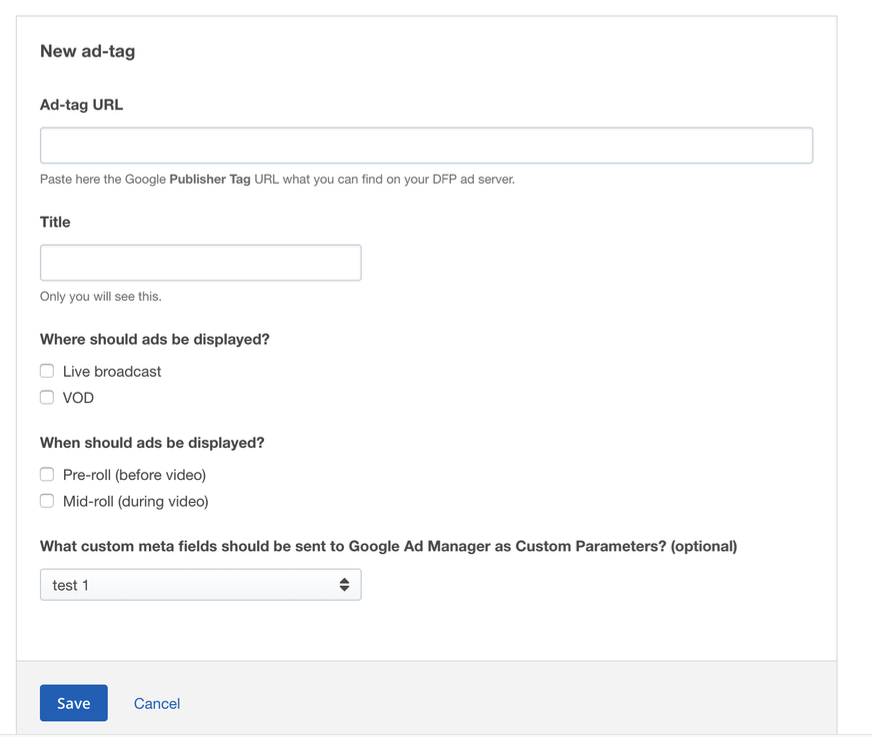
Task: Tick the VOD checkbox
Action: click(x=47, y=398)
